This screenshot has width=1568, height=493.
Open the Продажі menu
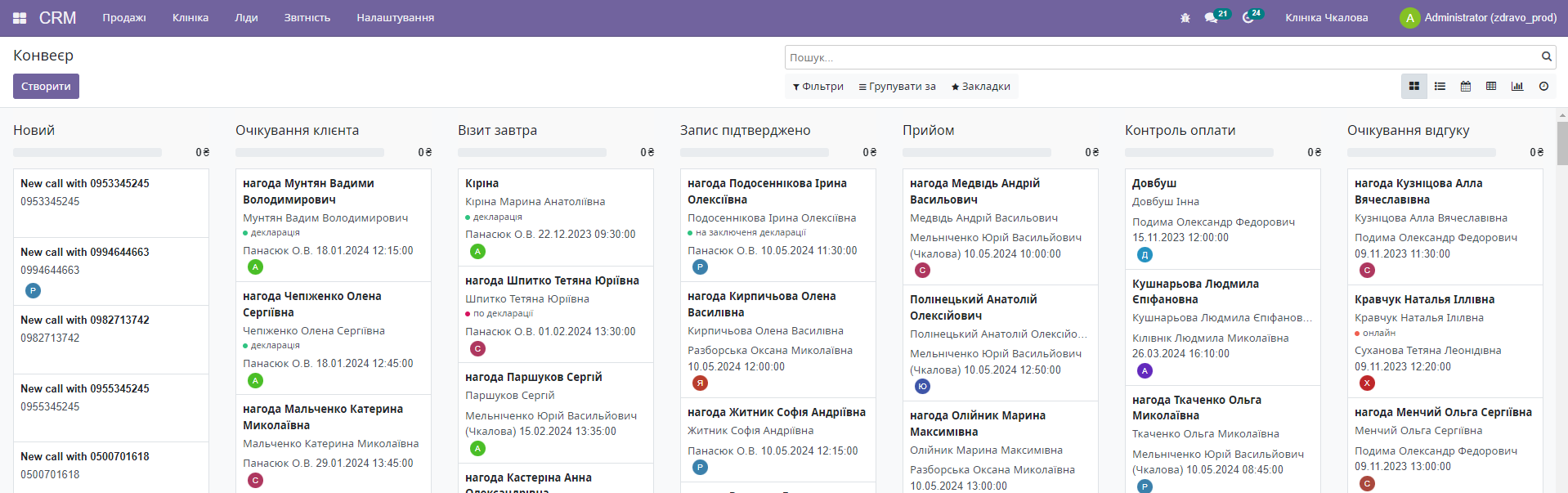[x=124, y=18]
